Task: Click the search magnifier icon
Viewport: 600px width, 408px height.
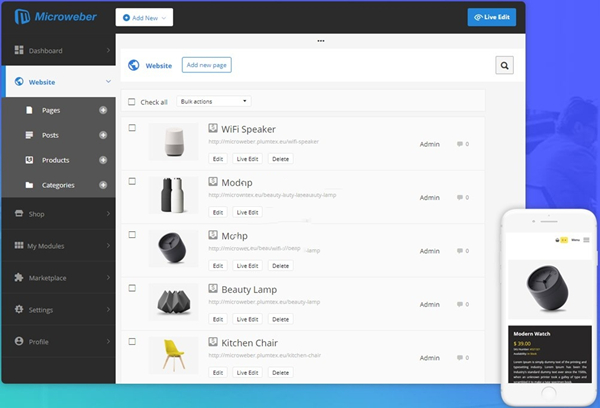Action: pyautogui.click(x=505, y=66)
